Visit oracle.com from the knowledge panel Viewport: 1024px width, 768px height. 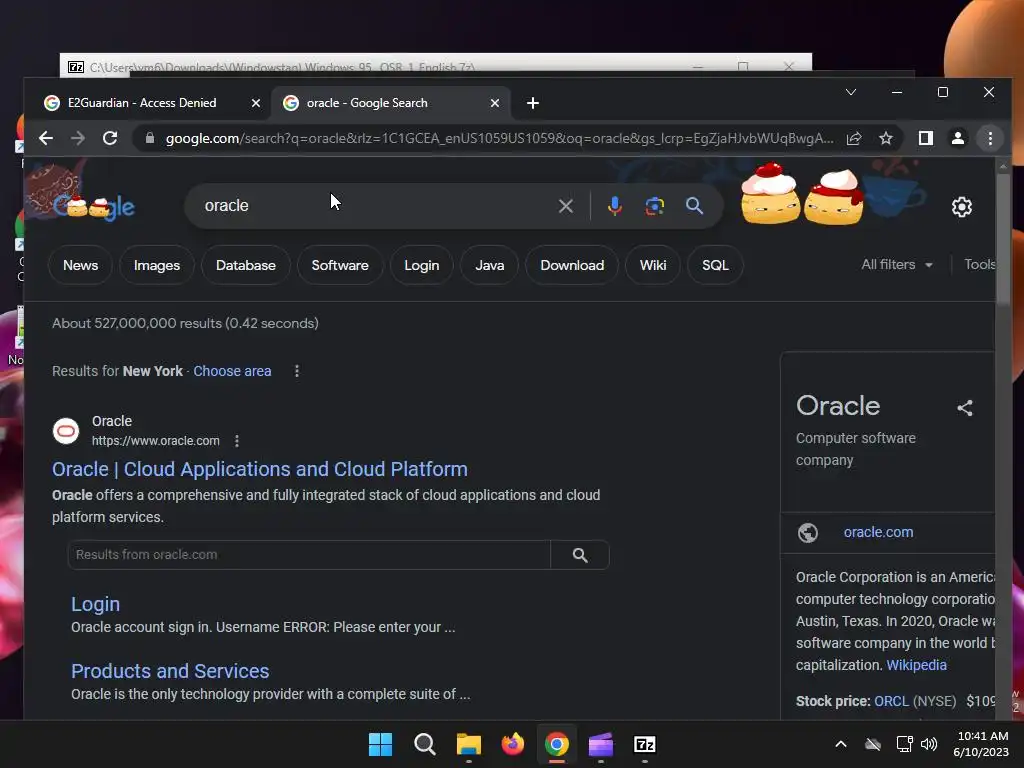point(878,532)
